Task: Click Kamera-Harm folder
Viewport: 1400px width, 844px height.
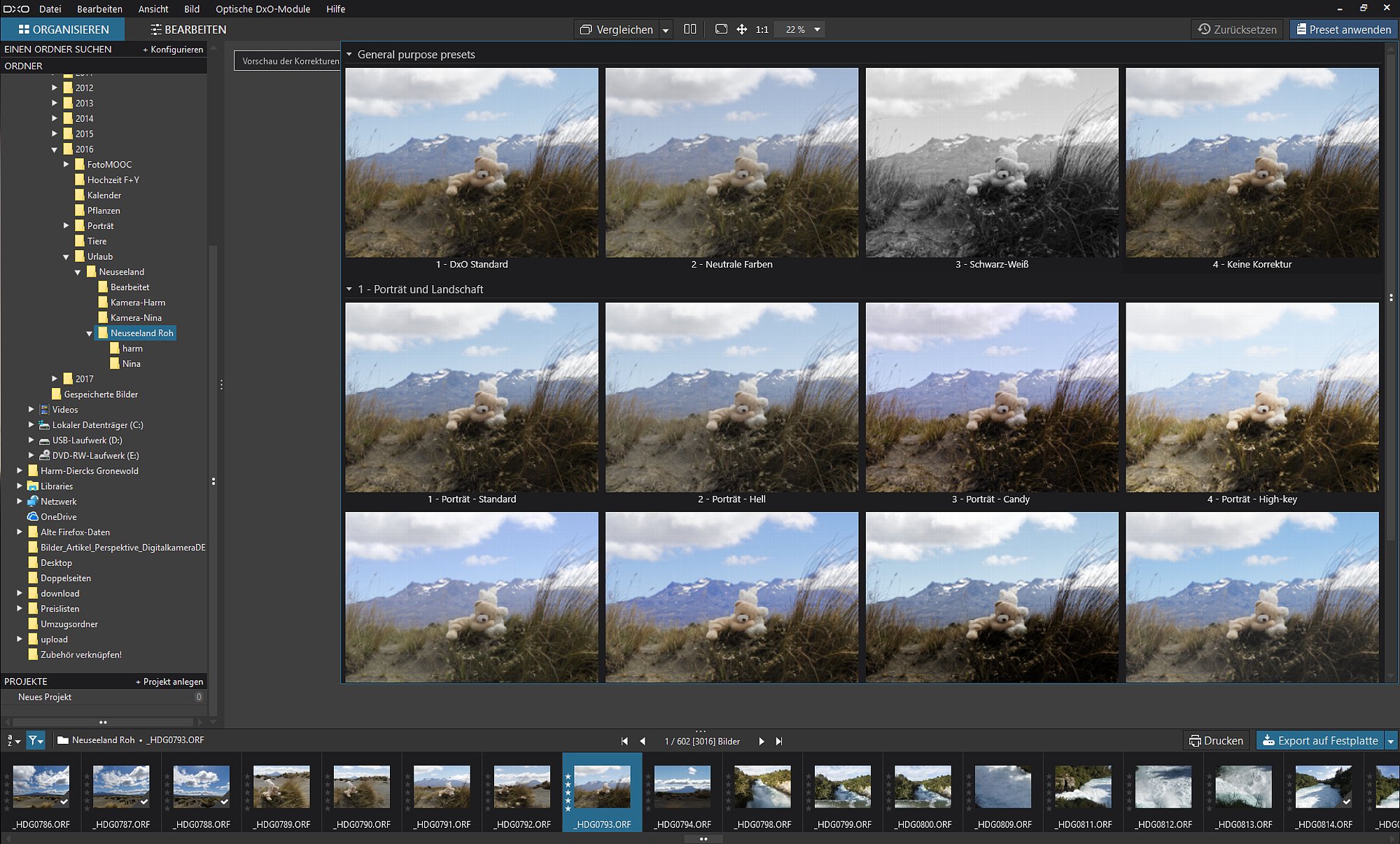Action: point(137,303)
